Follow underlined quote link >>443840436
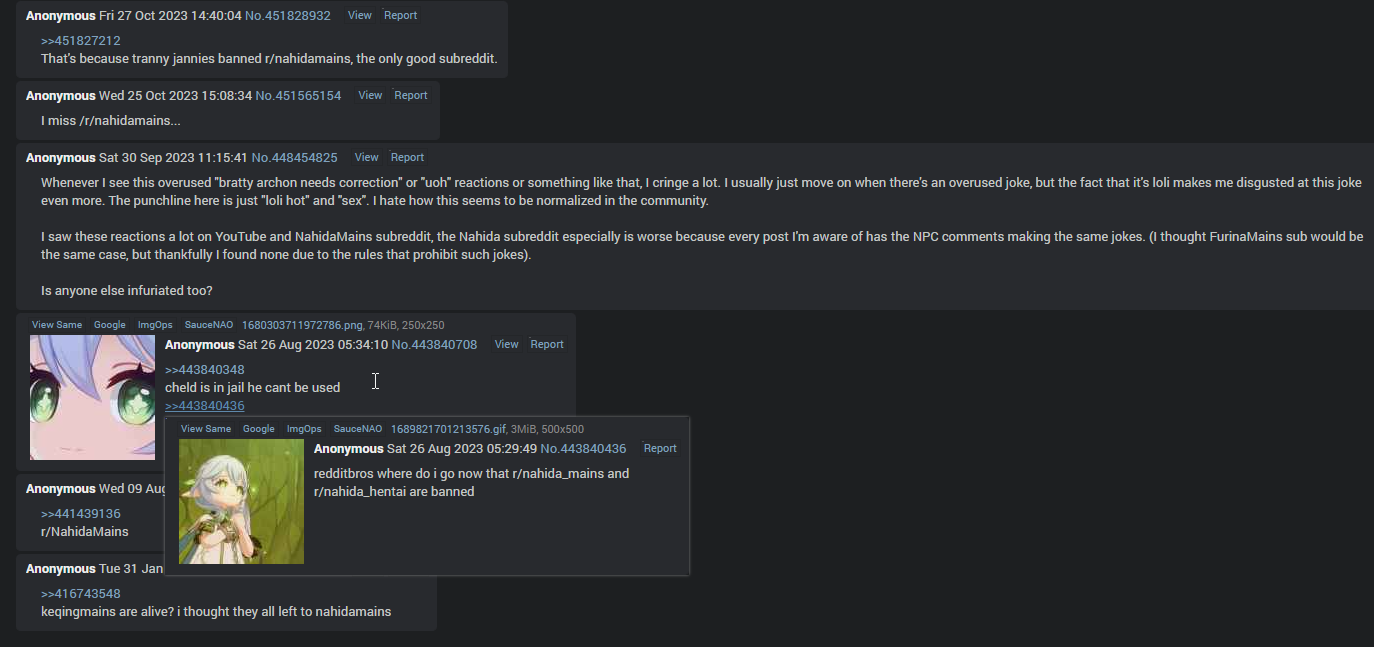 click(205, 405)
